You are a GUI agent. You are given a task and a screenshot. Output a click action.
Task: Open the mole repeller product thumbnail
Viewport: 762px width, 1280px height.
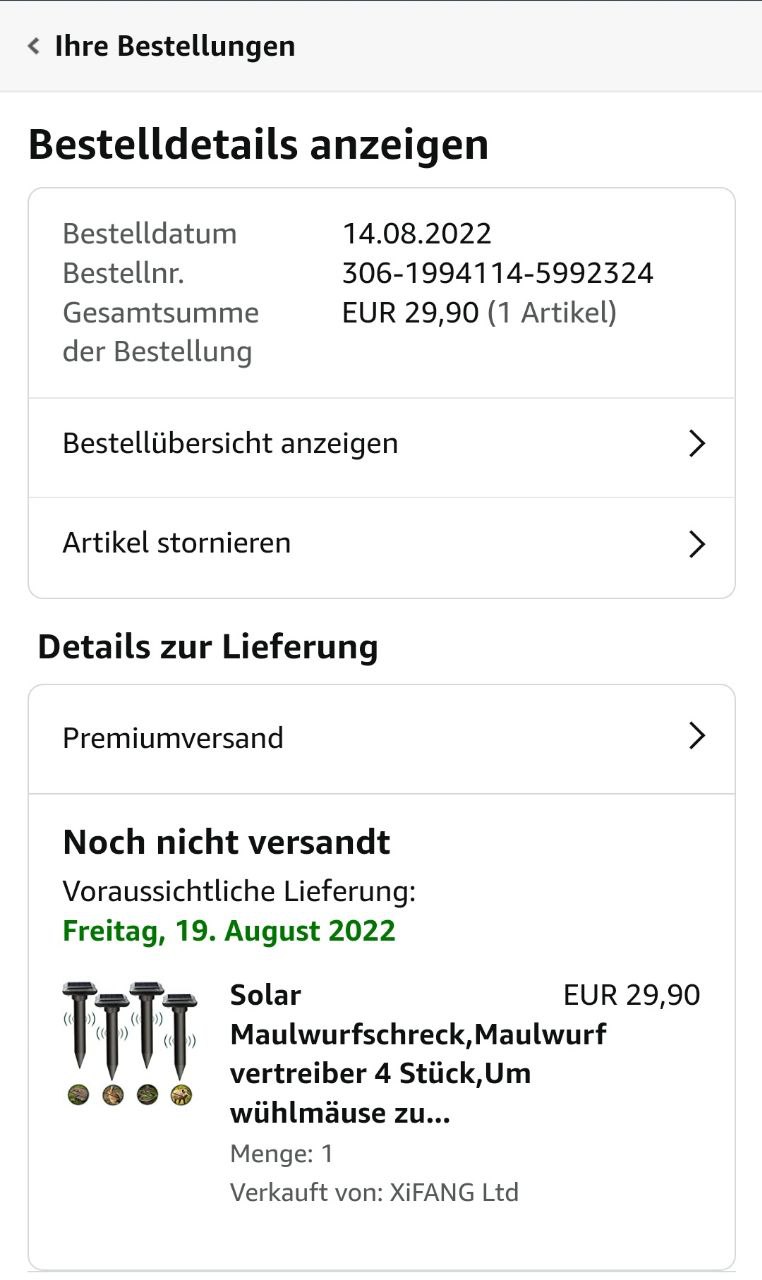pyautogui.click(x=129, y=1043)
